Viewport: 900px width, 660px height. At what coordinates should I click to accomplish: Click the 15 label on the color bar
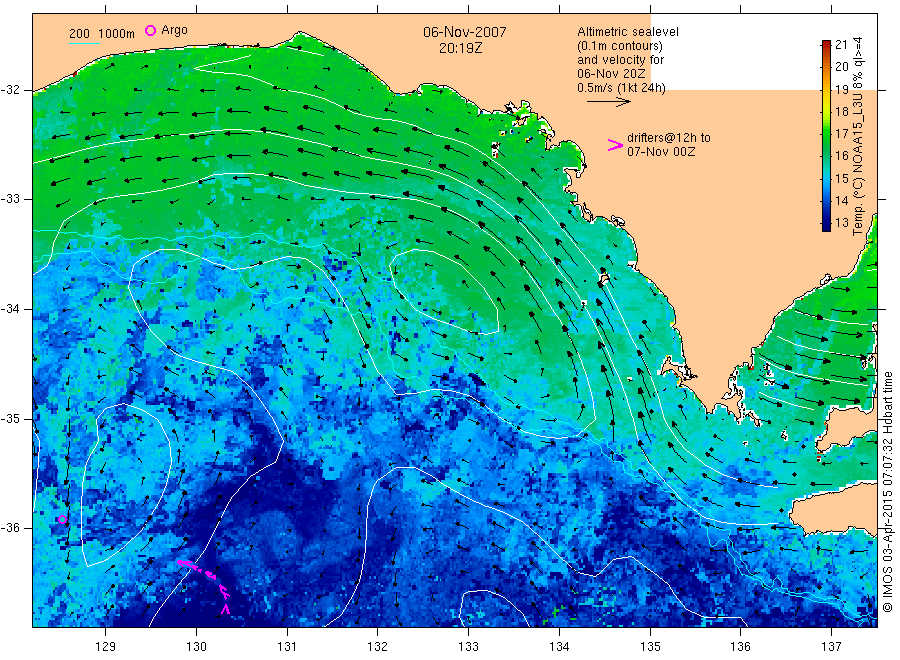coord(841,178)
